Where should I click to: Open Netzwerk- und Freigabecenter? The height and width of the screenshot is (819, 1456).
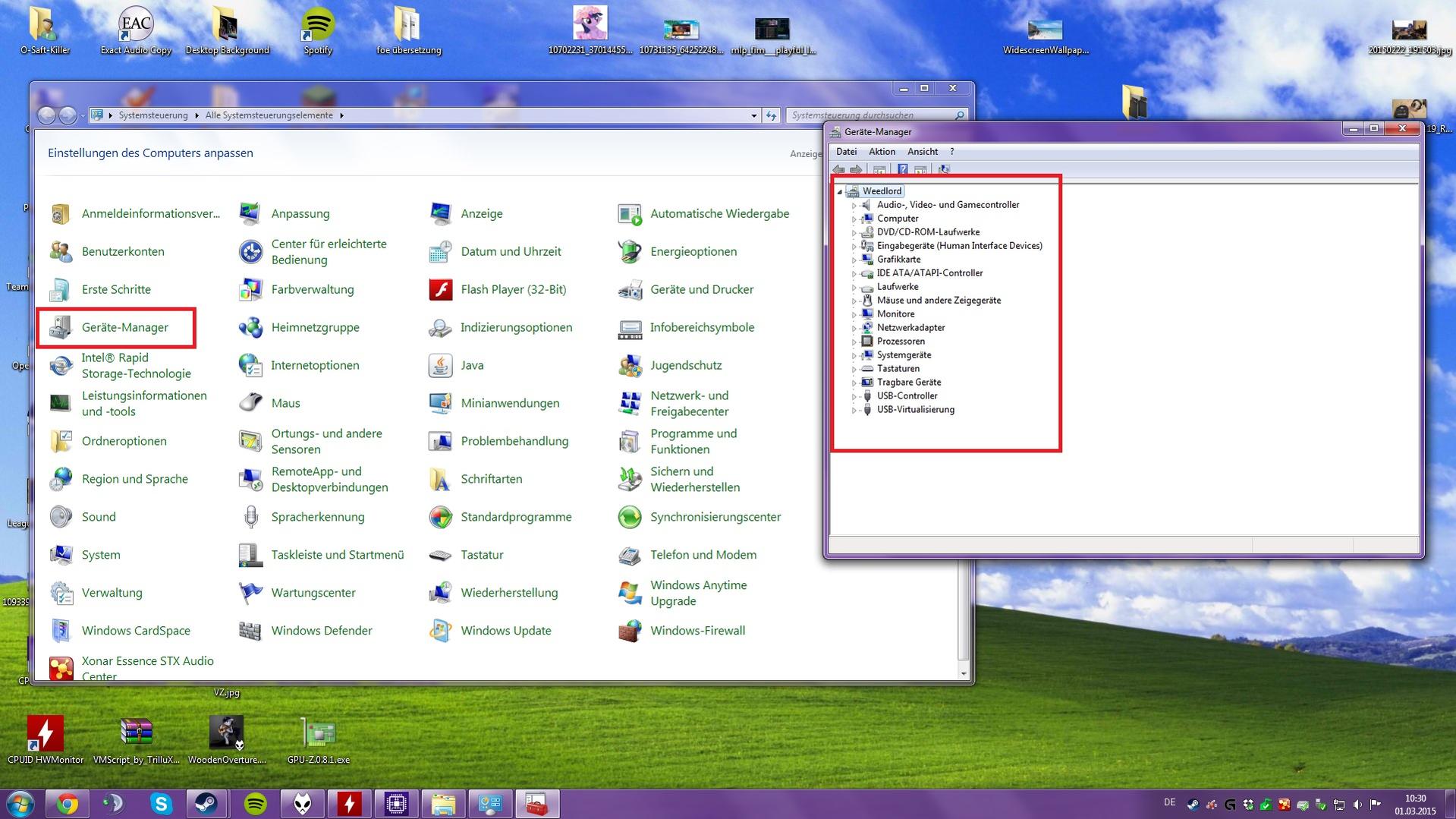tap(689, 403)
